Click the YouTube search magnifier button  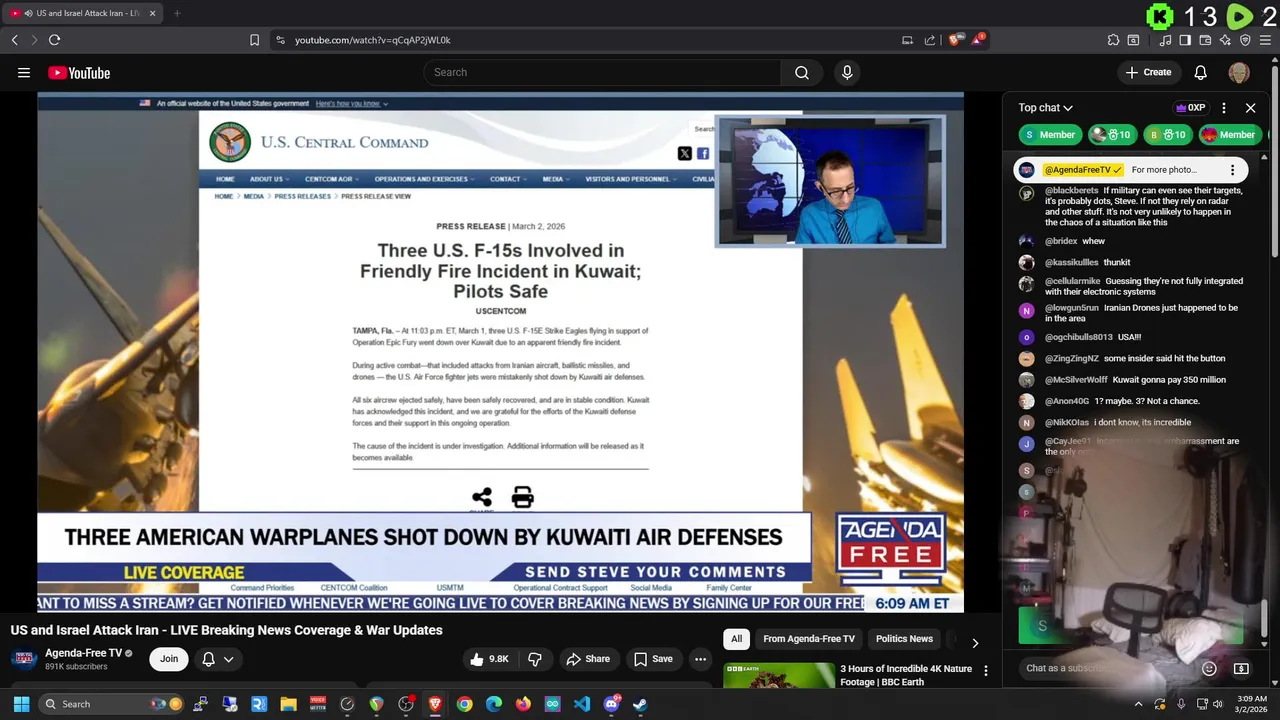point(802,72)
